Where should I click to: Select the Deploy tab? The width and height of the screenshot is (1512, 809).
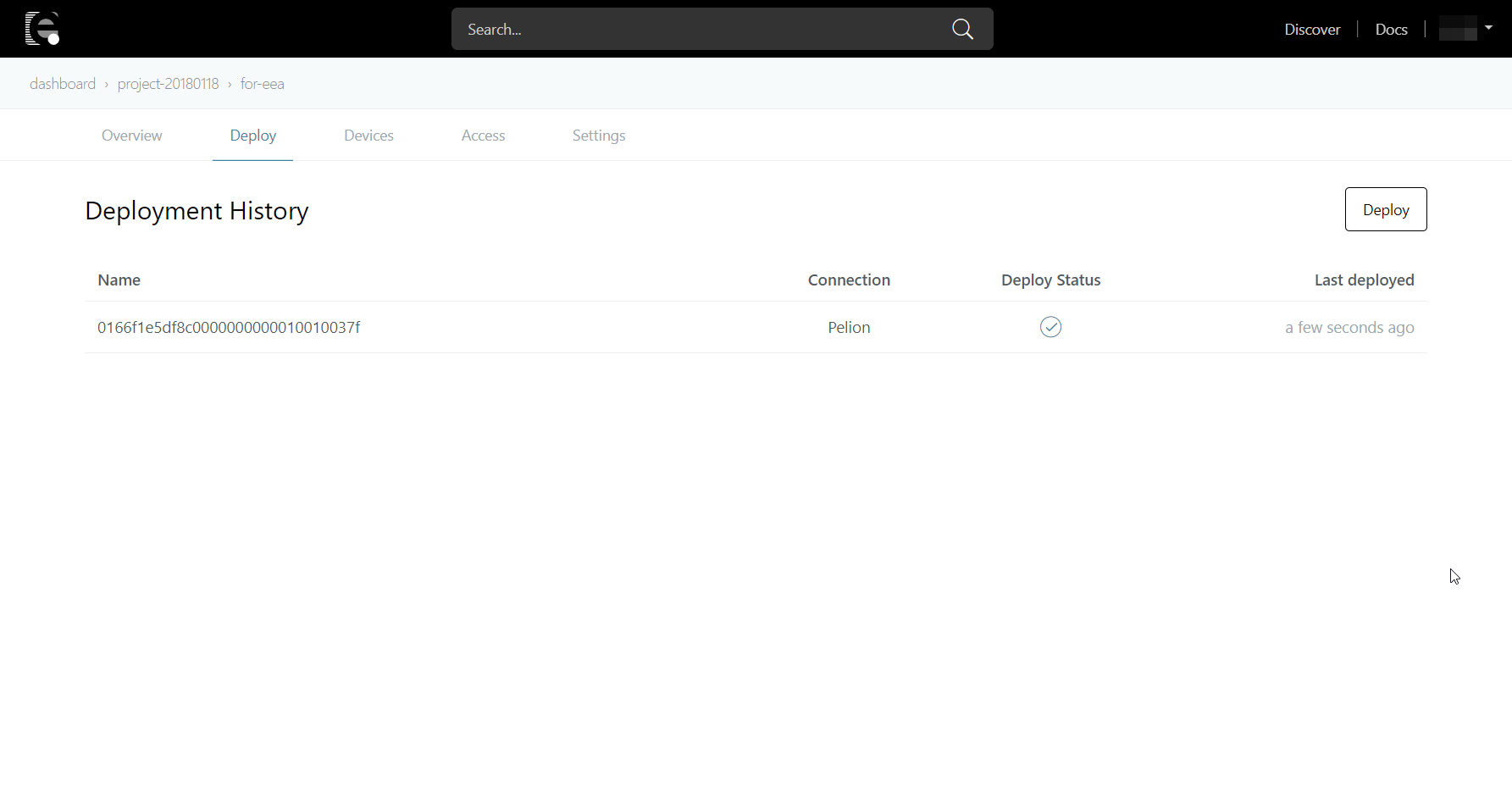(252, 135)
